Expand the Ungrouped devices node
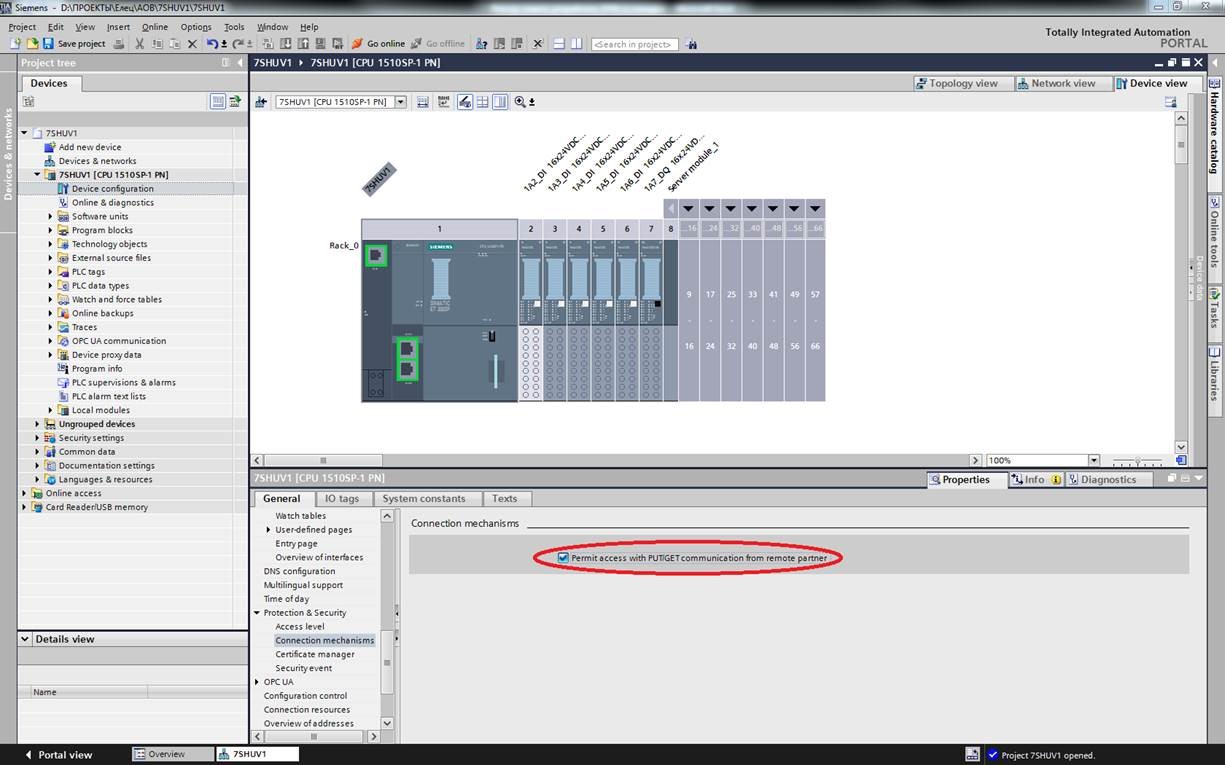 pyautogui.click(x=38, y=424)
